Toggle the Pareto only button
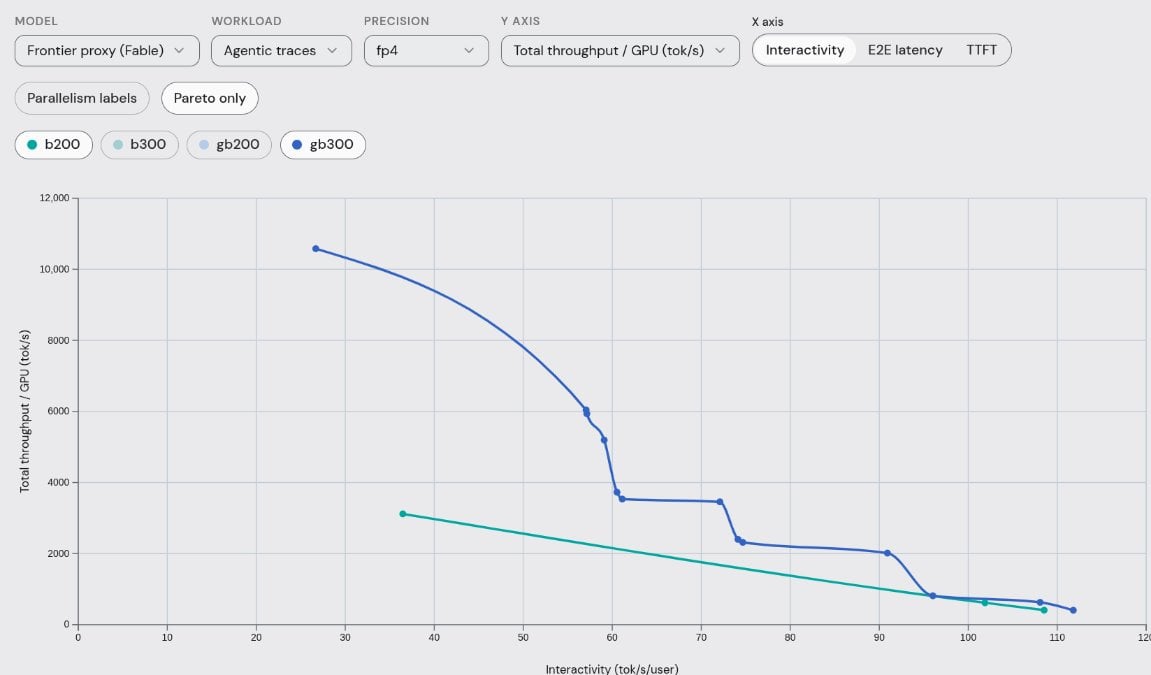1151x675 pixels. click(x=210, y=98)
